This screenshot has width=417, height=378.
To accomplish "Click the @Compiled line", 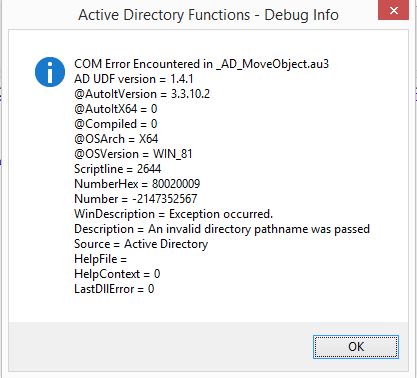I will (116, 124).
